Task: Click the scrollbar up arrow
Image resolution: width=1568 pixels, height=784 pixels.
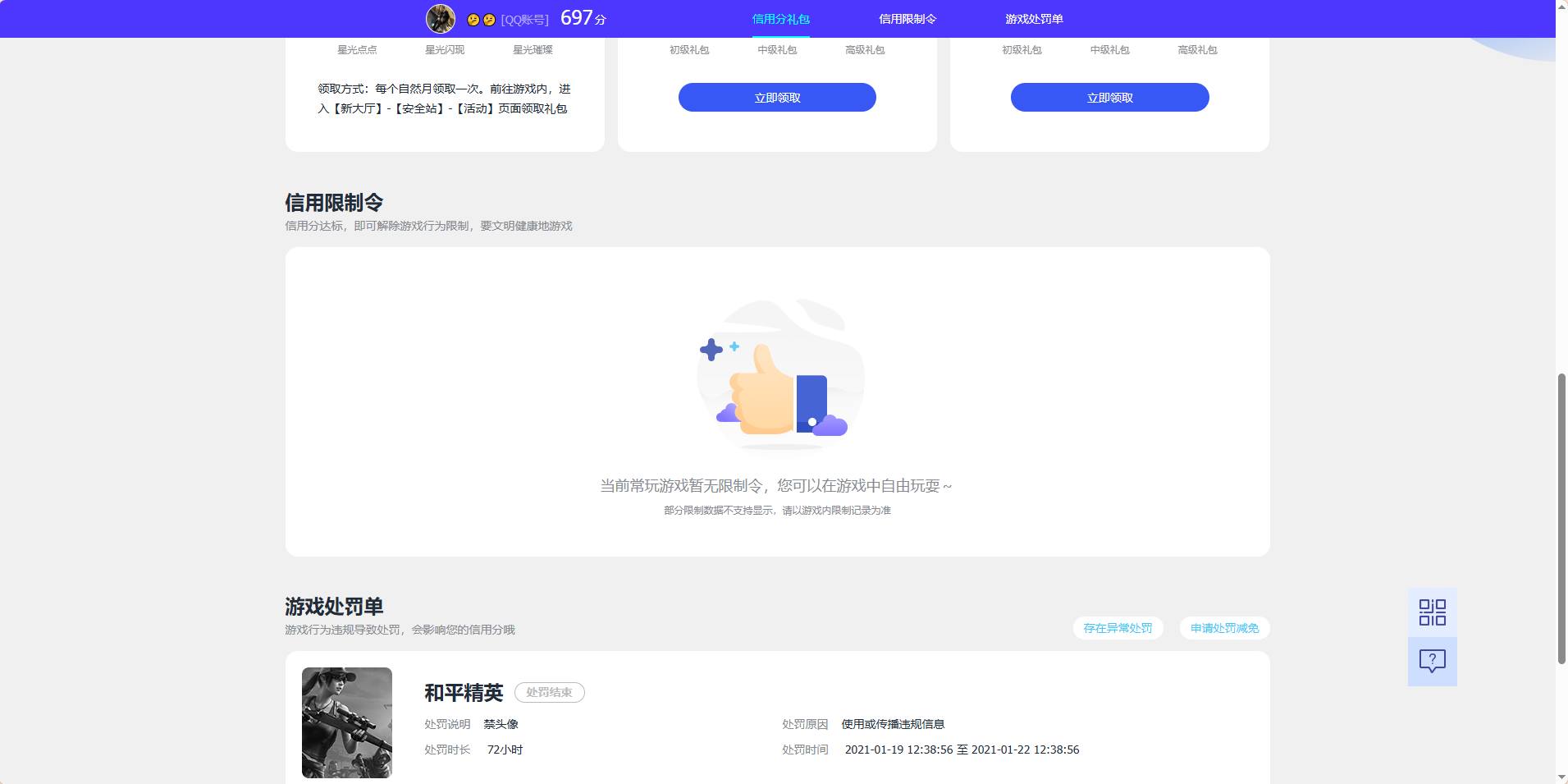Action: 1561,6
